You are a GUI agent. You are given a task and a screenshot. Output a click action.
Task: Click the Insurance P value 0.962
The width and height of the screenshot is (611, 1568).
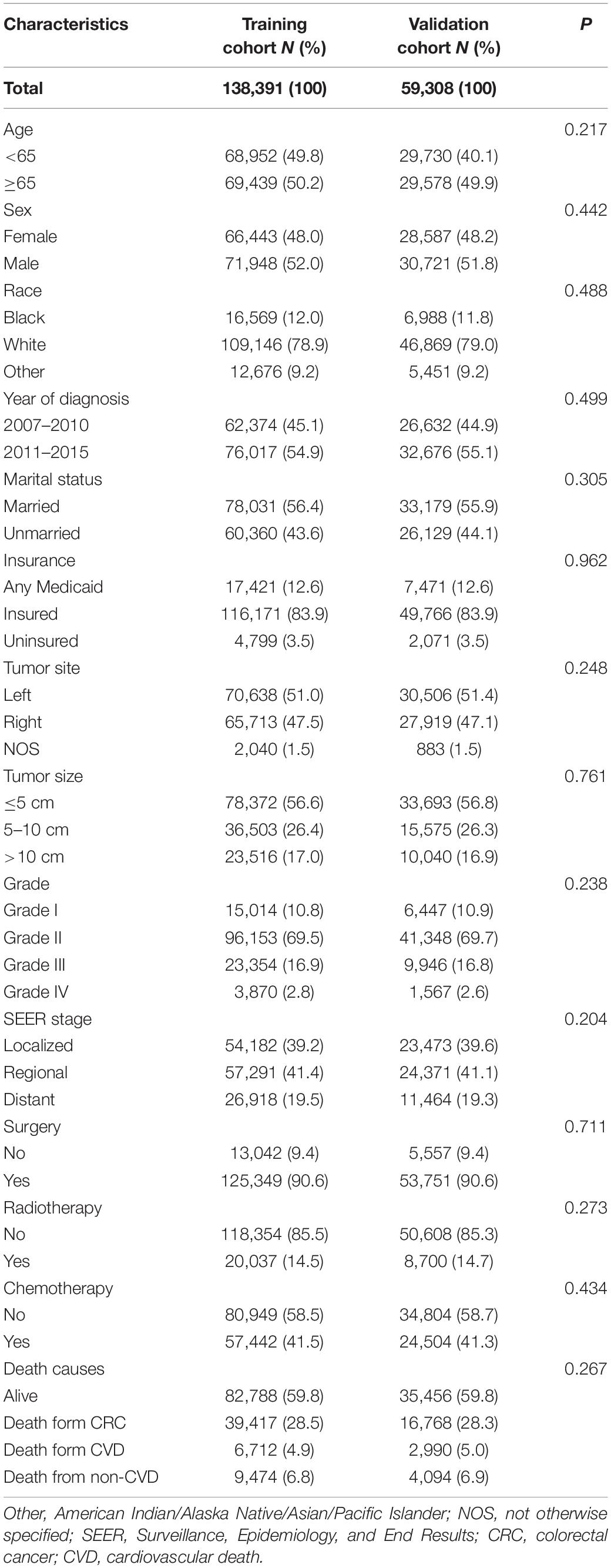[586, 560]
